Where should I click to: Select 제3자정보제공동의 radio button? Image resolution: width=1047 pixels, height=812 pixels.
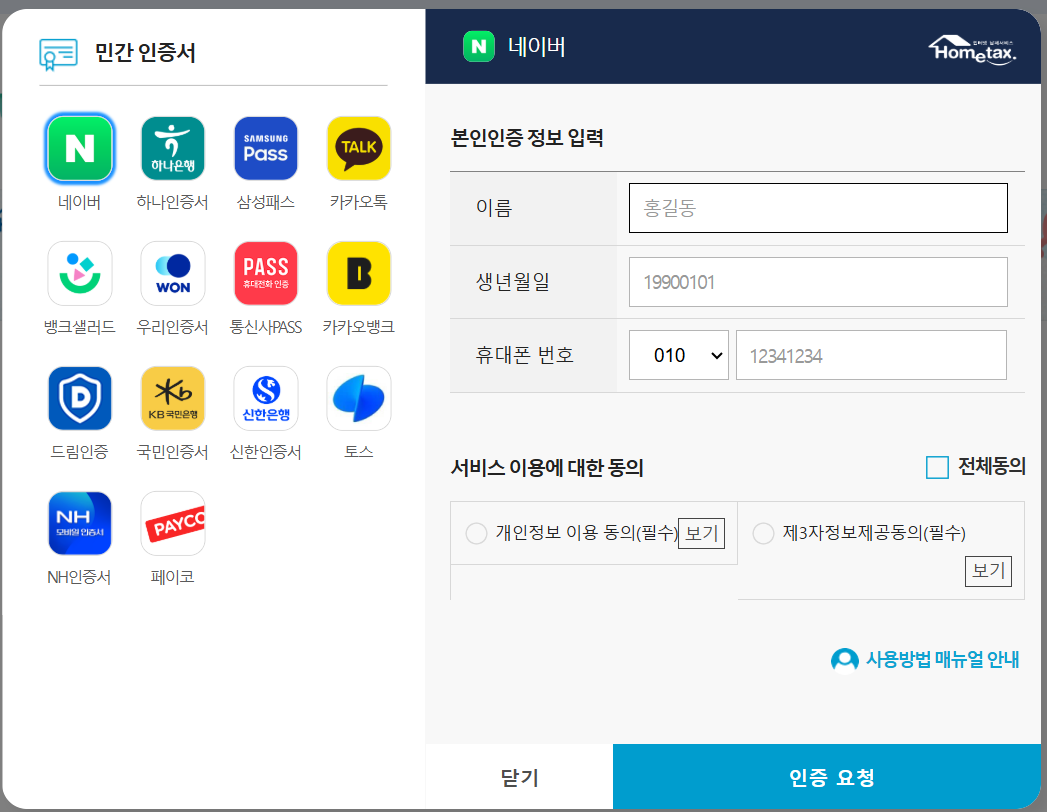point(763,534)
